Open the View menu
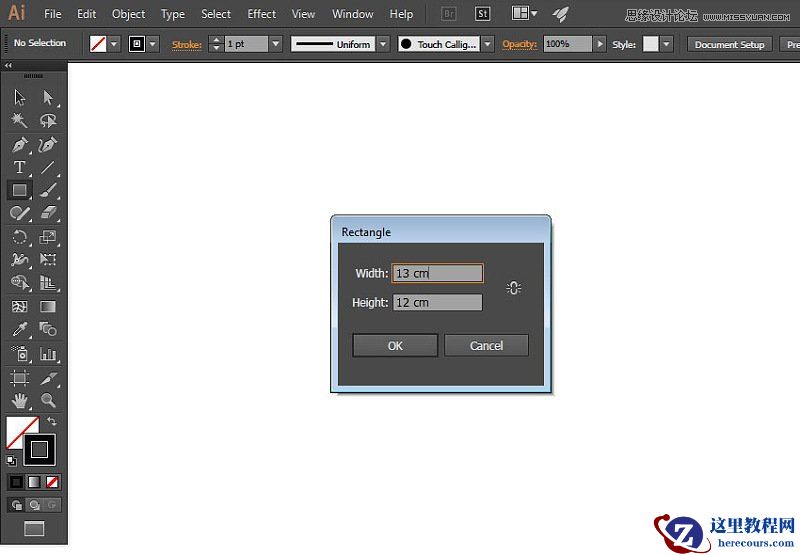The height and width of the screenshot is (555, 800). [304, 14]
